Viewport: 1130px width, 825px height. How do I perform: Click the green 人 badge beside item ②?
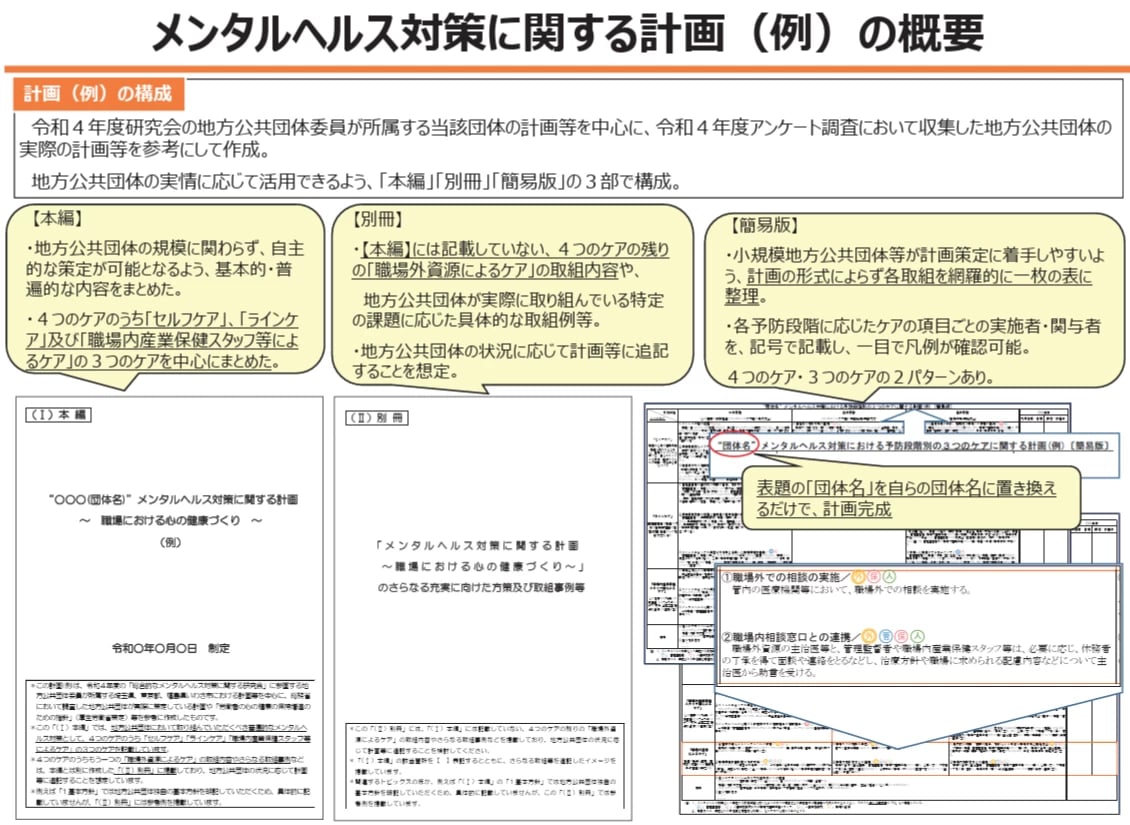click(x=916, y=635)
